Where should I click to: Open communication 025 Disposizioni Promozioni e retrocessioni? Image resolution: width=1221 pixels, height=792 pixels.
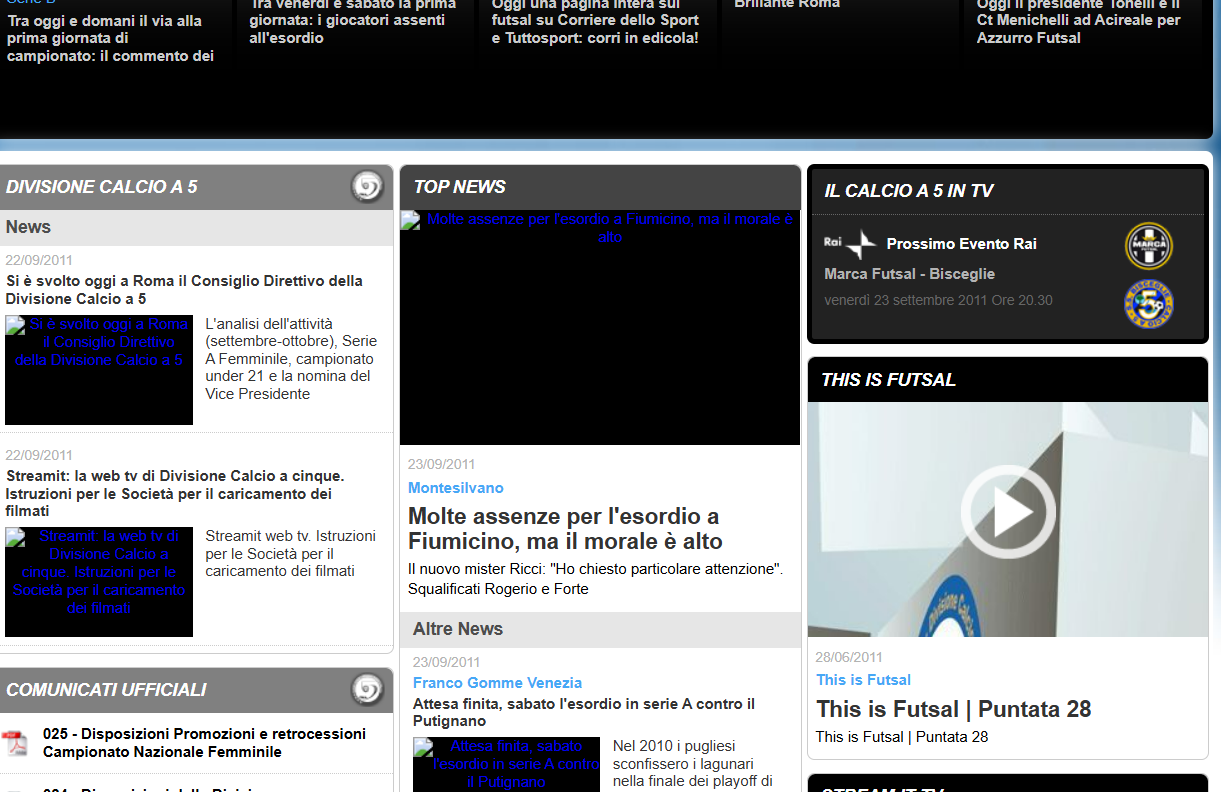(204, 743)
